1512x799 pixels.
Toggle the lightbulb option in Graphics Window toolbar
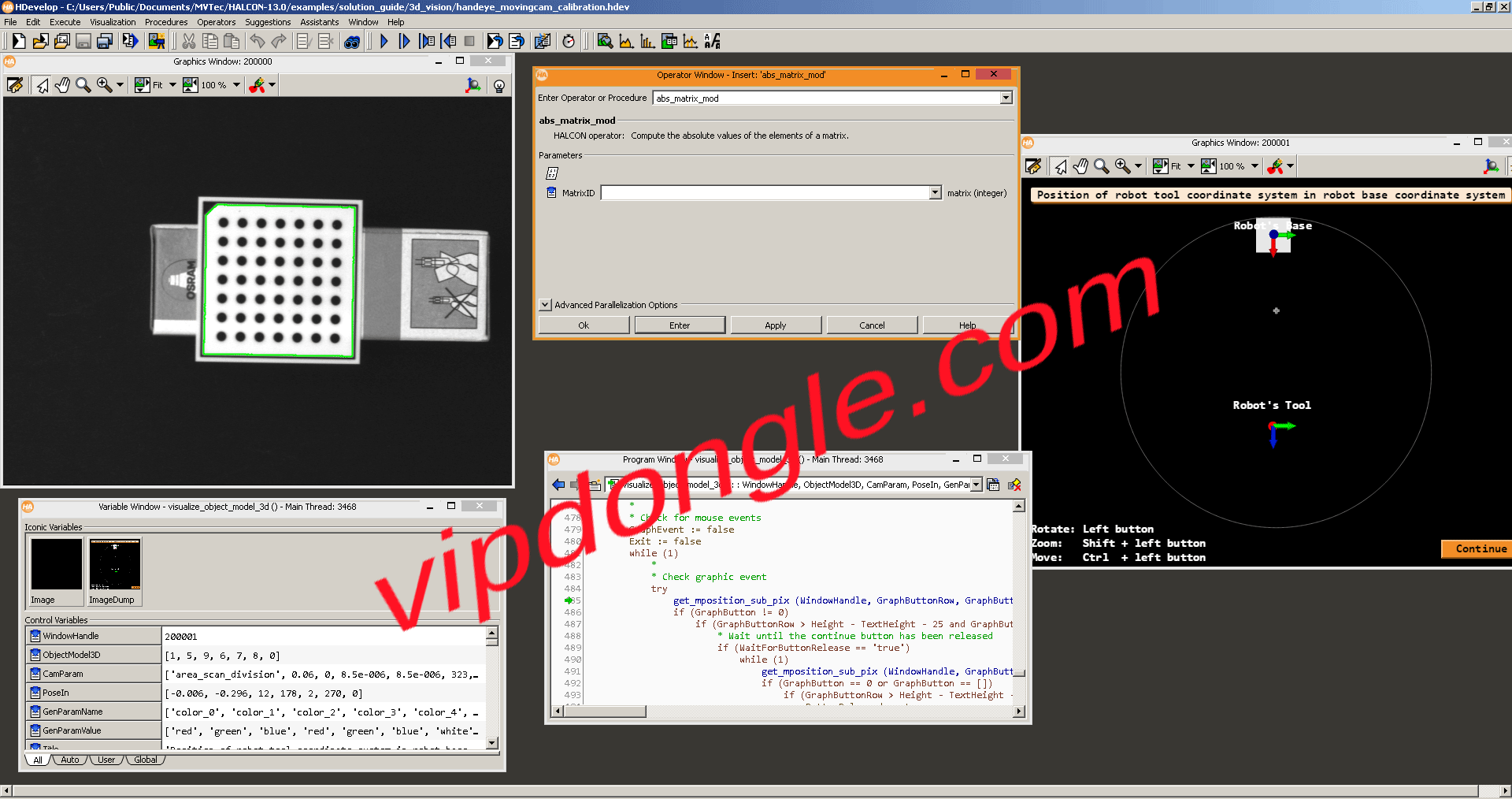(x=499, y=85)
